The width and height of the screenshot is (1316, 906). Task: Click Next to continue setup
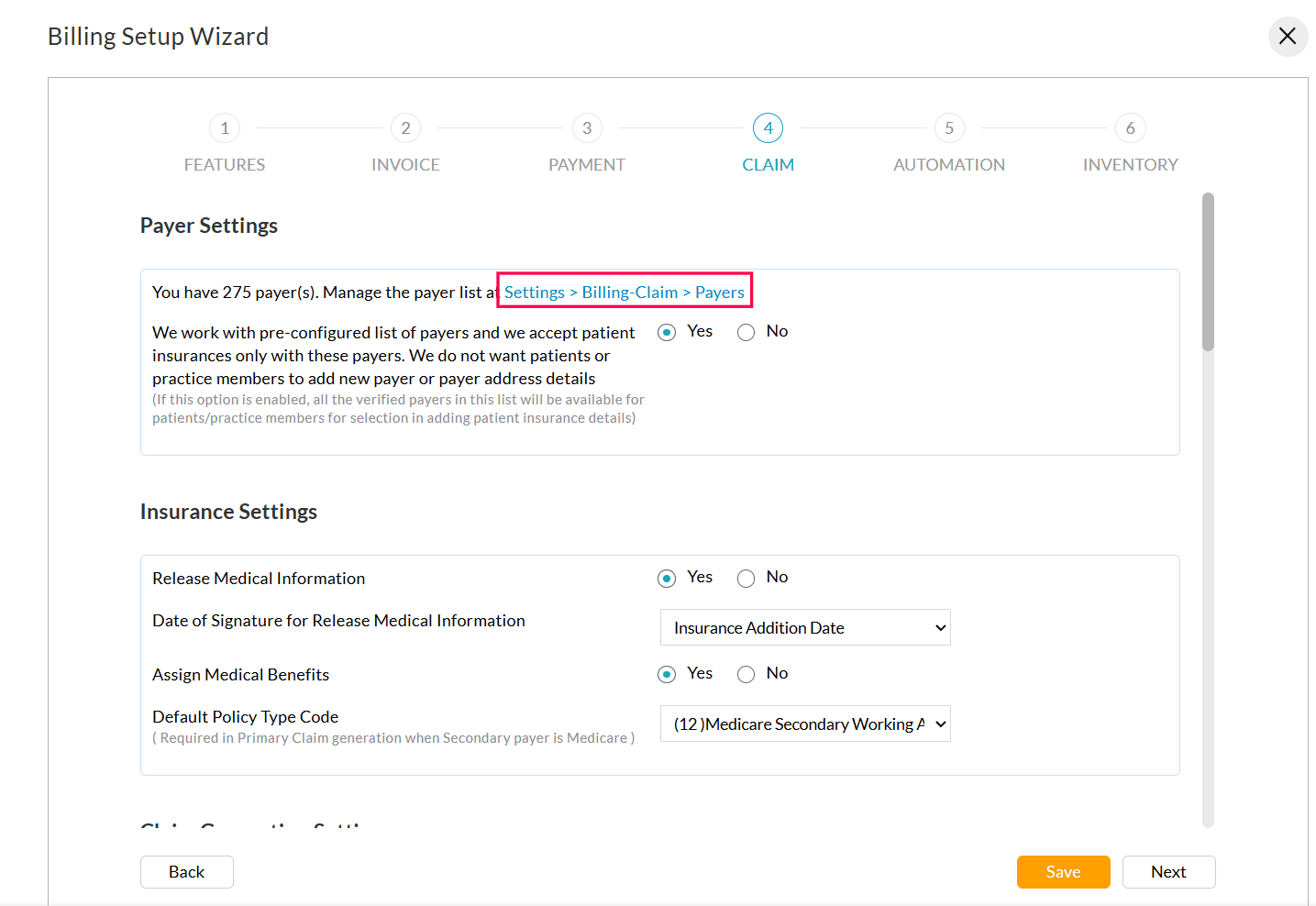1168,871
